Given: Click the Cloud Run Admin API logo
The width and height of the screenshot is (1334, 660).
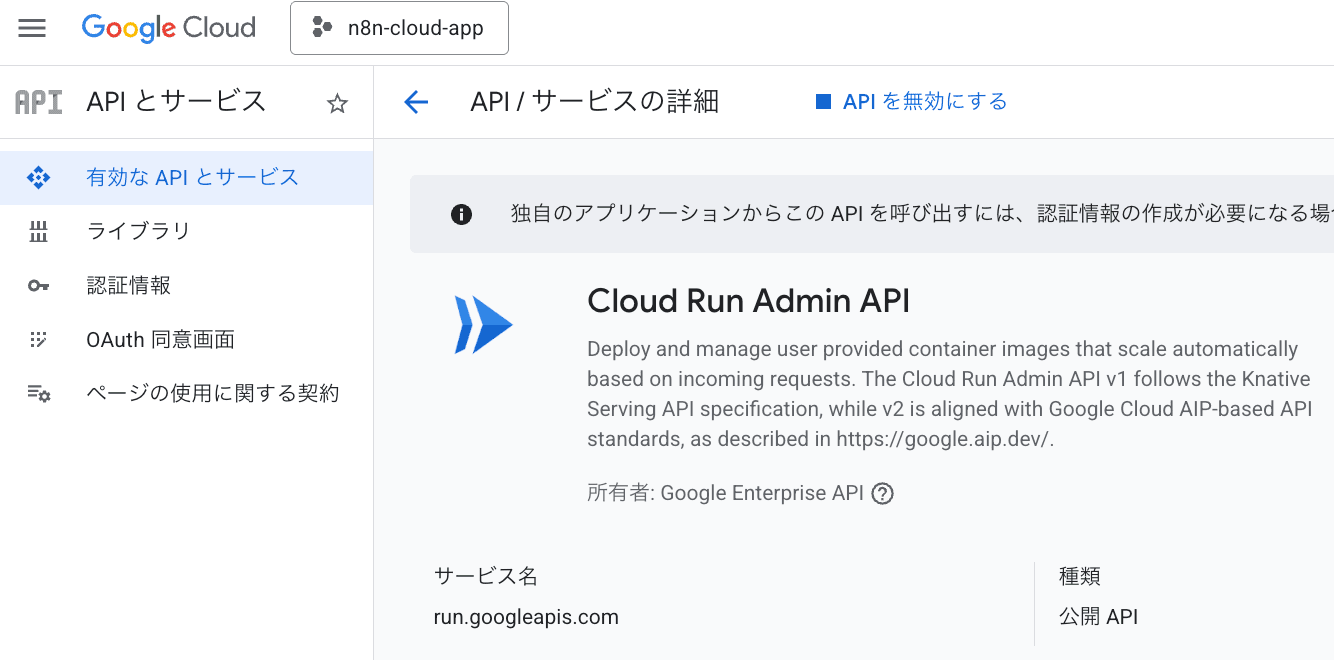Looking at the screenshot, I should (483, 325).
